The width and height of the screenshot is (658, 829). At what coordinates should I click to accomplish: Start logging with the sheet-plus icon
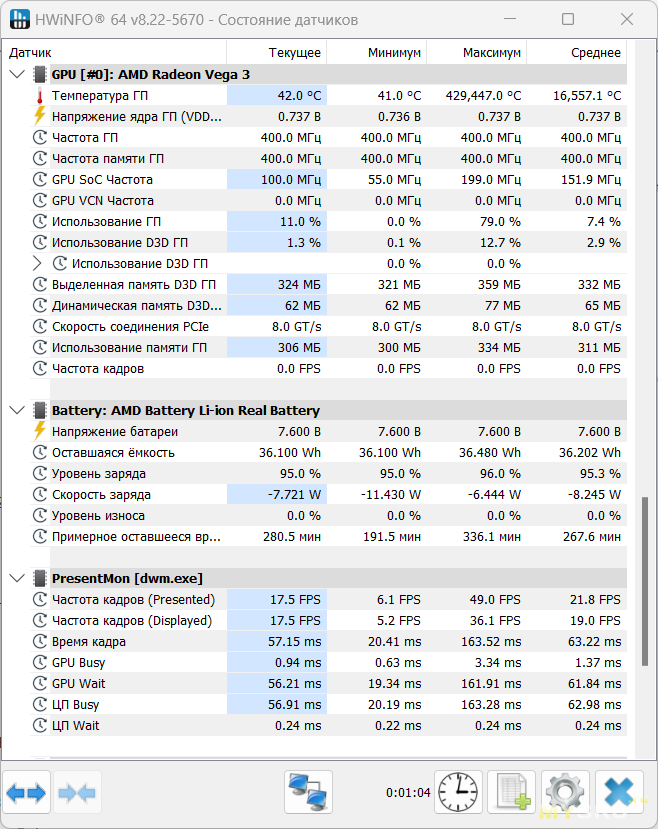pos(512,792)
